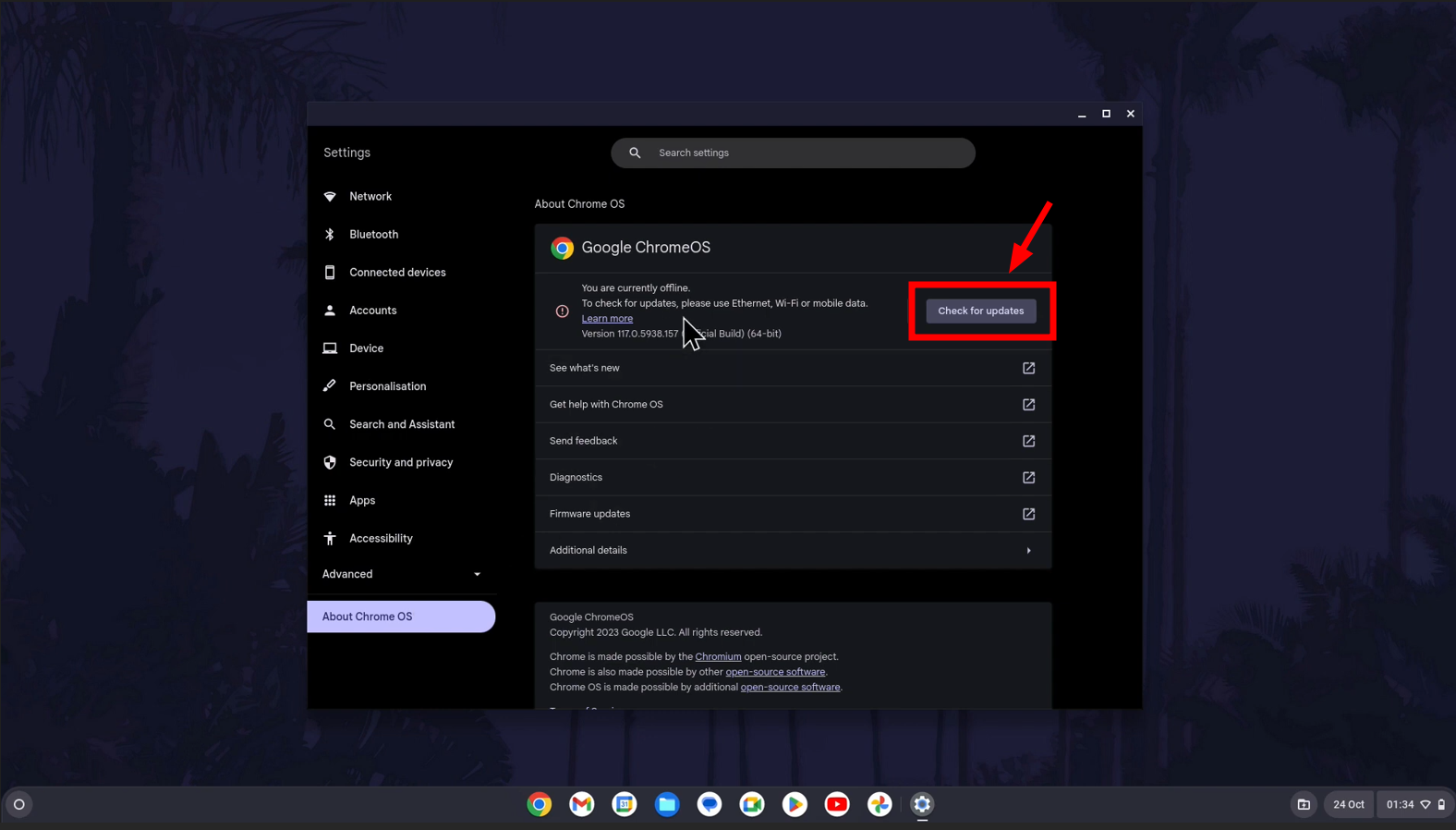The height and width of the screenshot is (830, 1456).
Task: Open Google Photos from the shelf
Action: point(880,804)
